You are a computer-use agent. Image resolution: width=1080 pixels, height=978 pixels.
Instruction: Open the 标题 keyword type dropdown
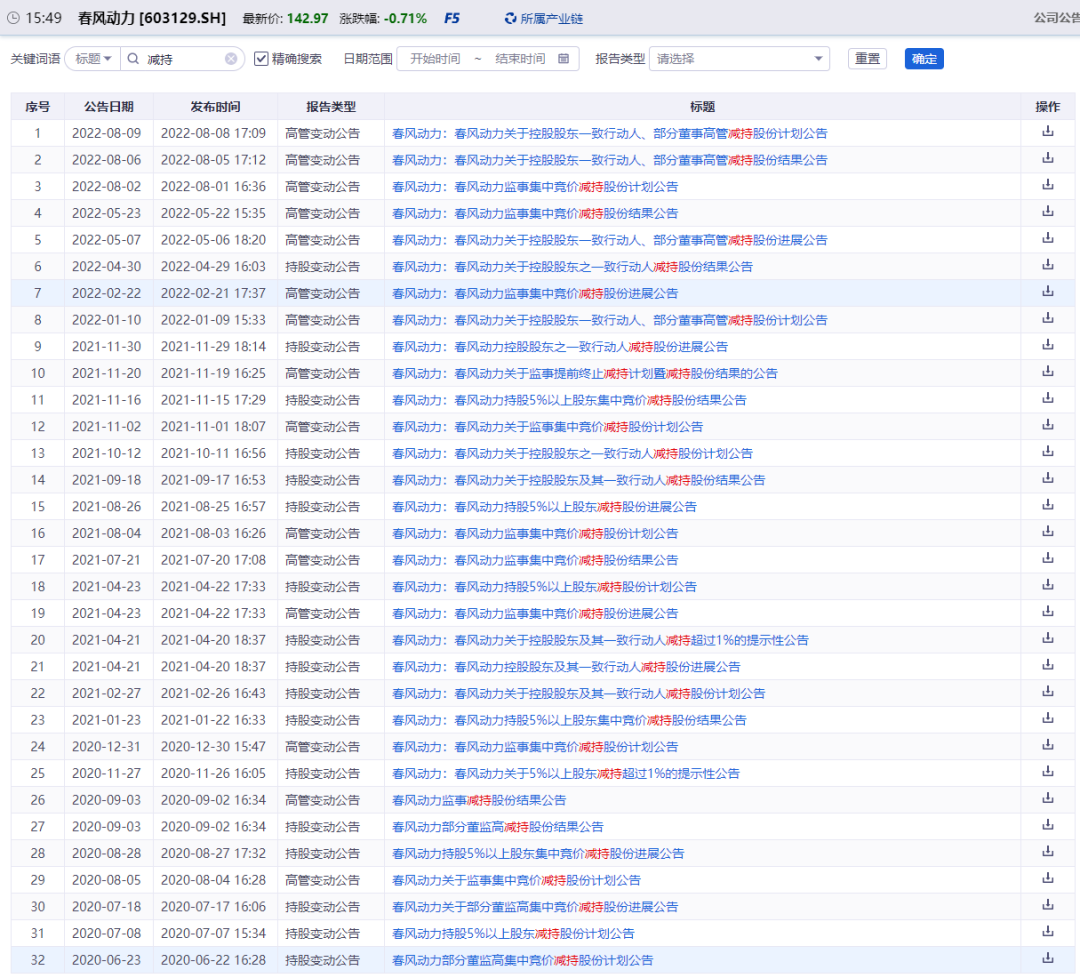click(x=93, y=59)
